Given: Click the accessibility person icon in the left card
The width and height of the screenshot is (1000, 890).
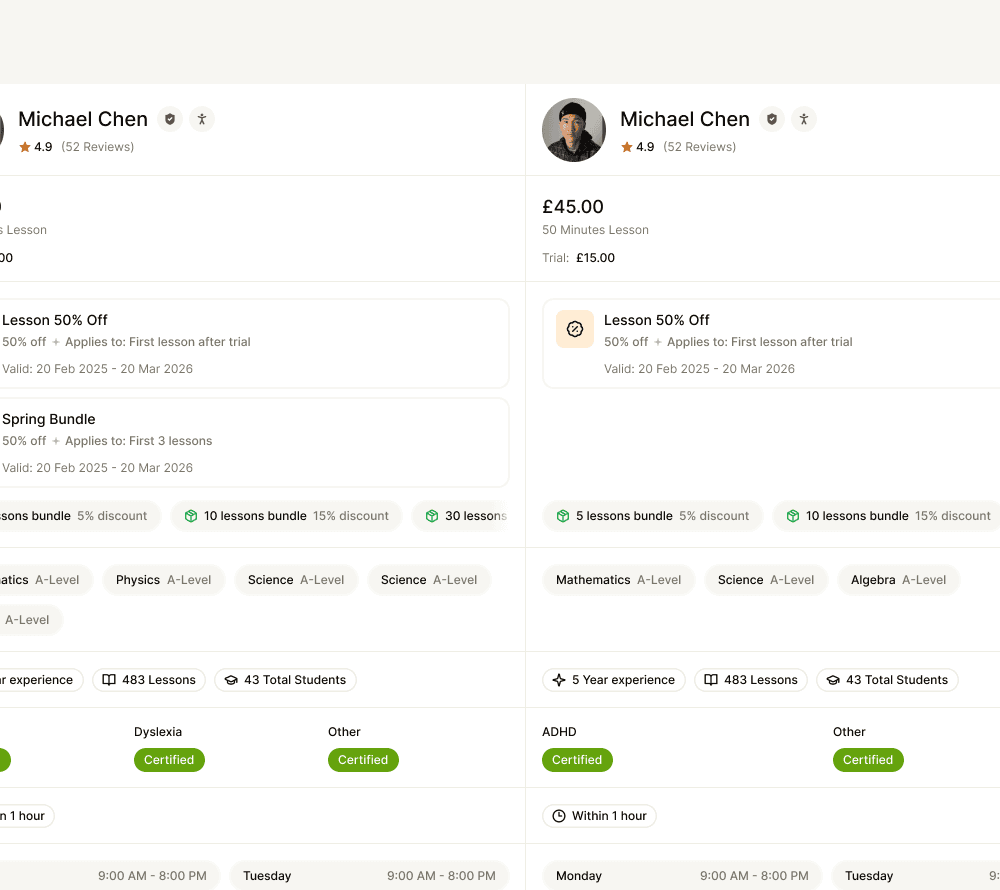Looking at the screenshot, I should (x=202, y=119).
